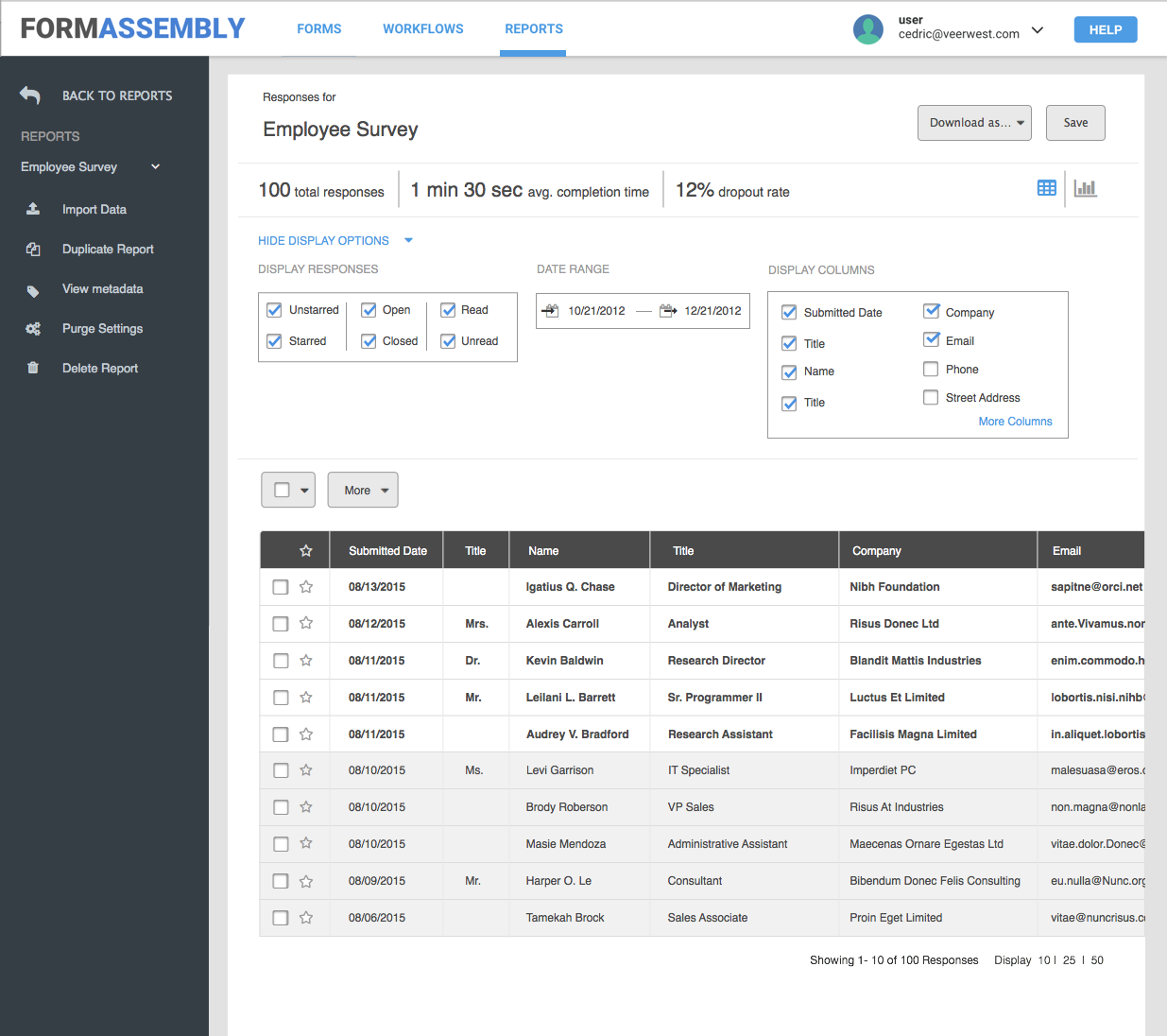Disable the Submitted Date column checkbox
Screen dimensions: 1167x1036
789,312
